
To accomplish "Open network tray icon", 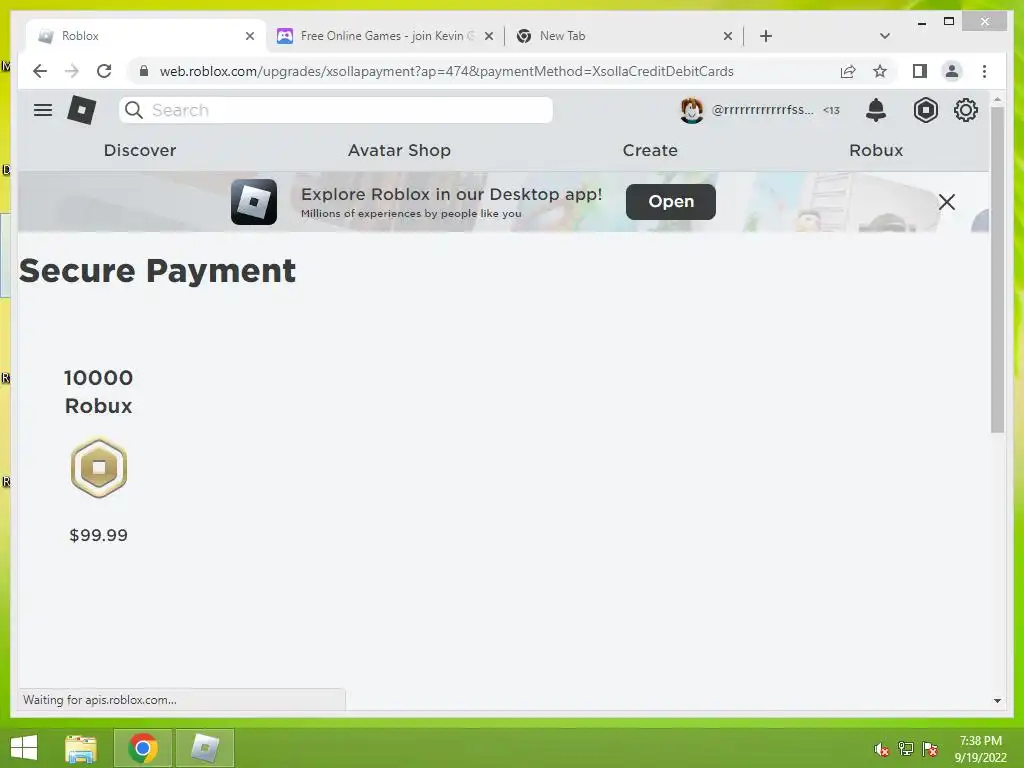I will pyautogui.click(x=905, y=749).
